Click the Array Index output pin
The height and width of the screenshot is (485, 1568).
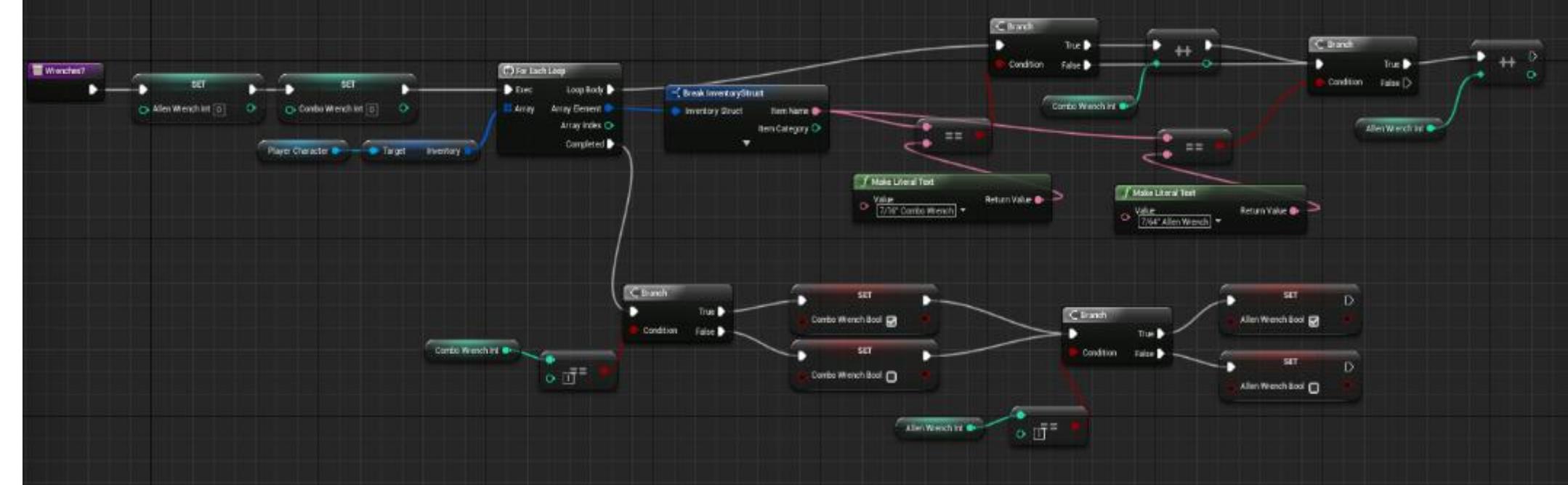tap(608, 126)
